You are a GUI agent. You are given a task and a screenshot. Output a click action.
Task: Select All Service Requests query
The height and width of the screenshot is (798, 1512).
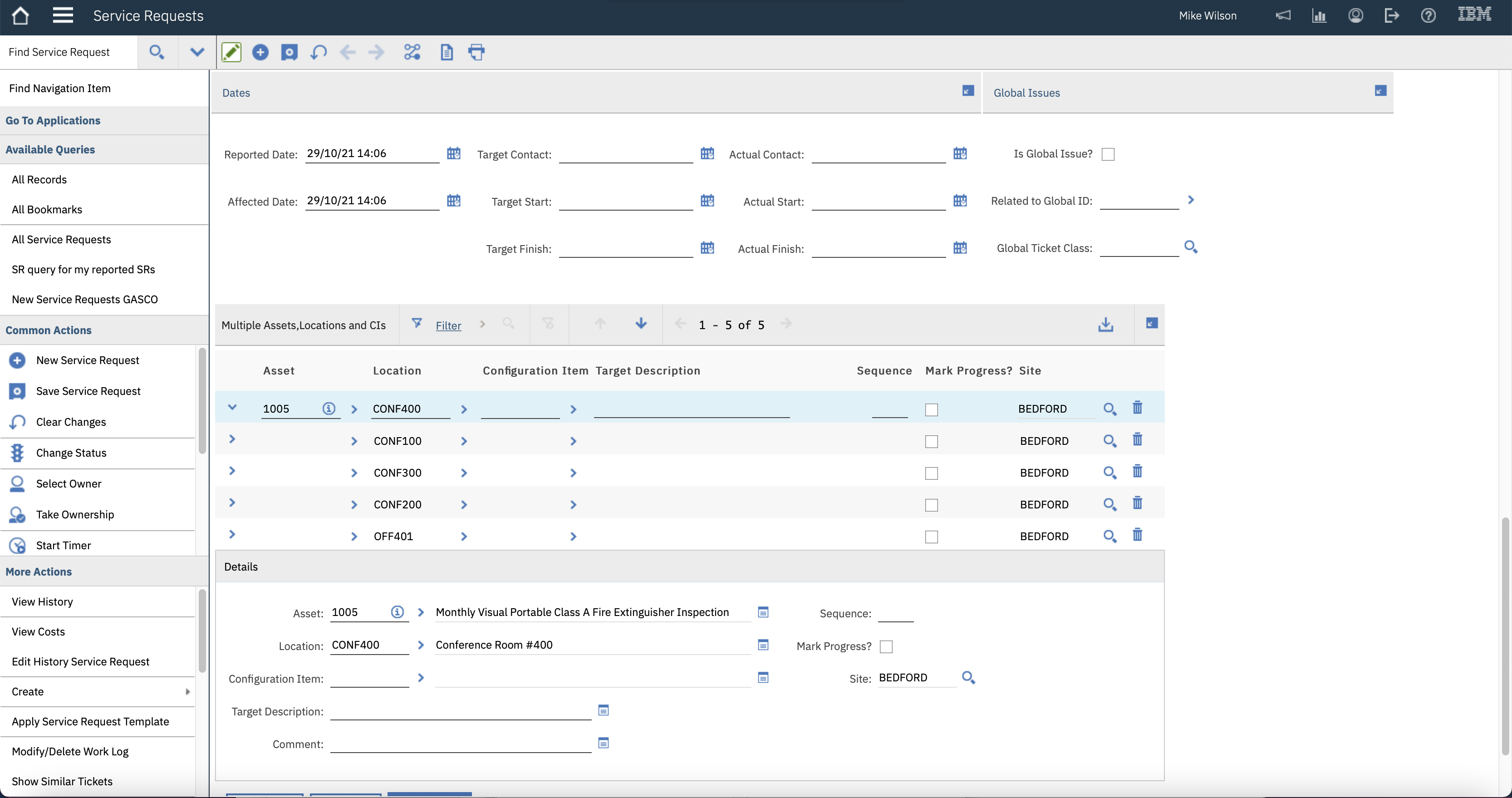tap(61, 239)
